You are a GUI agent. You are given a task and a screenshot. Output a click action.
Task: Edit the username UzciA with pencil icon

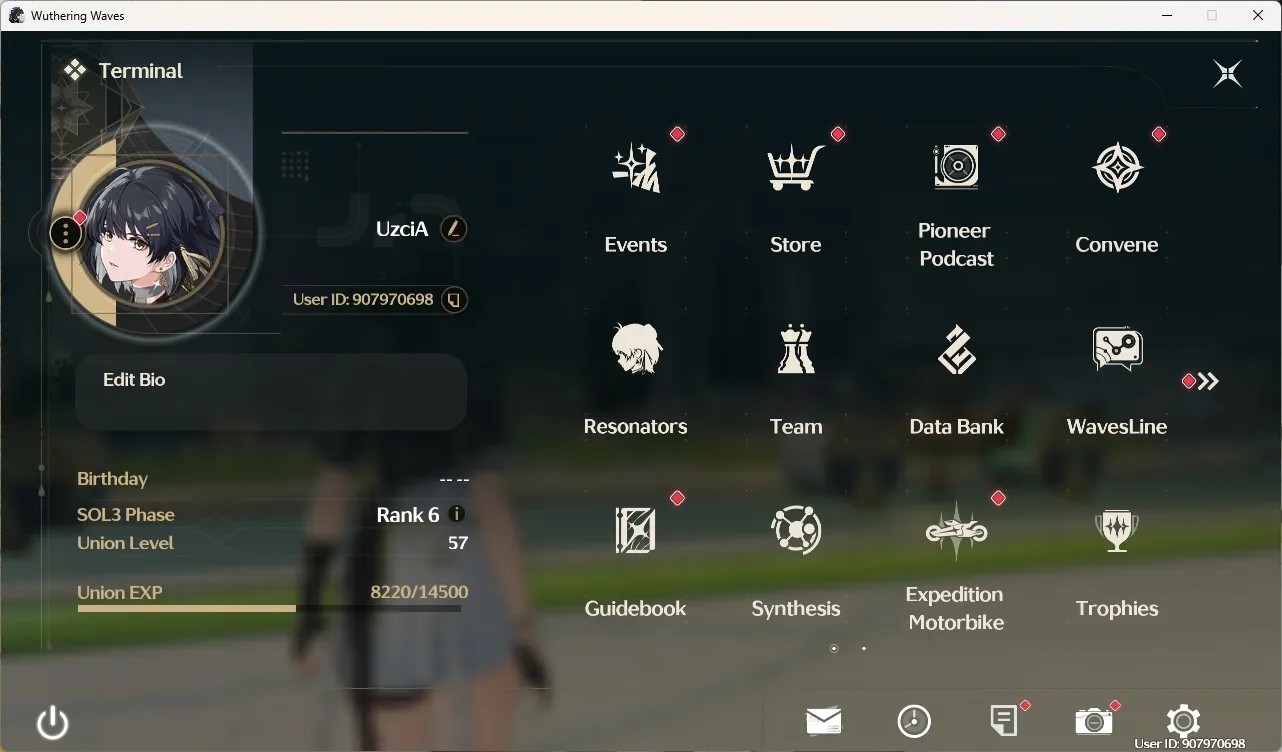[453, 229]
